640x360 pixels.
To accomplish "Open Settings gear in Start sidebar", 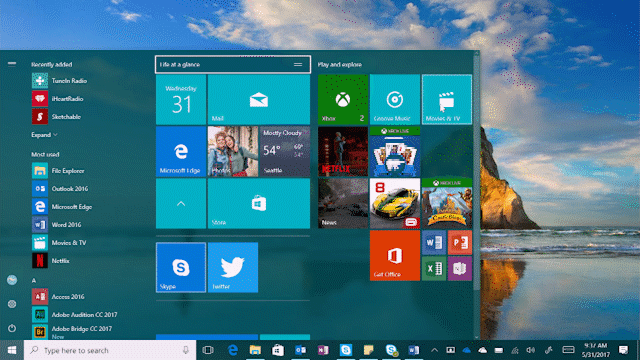I will (12, 304).
